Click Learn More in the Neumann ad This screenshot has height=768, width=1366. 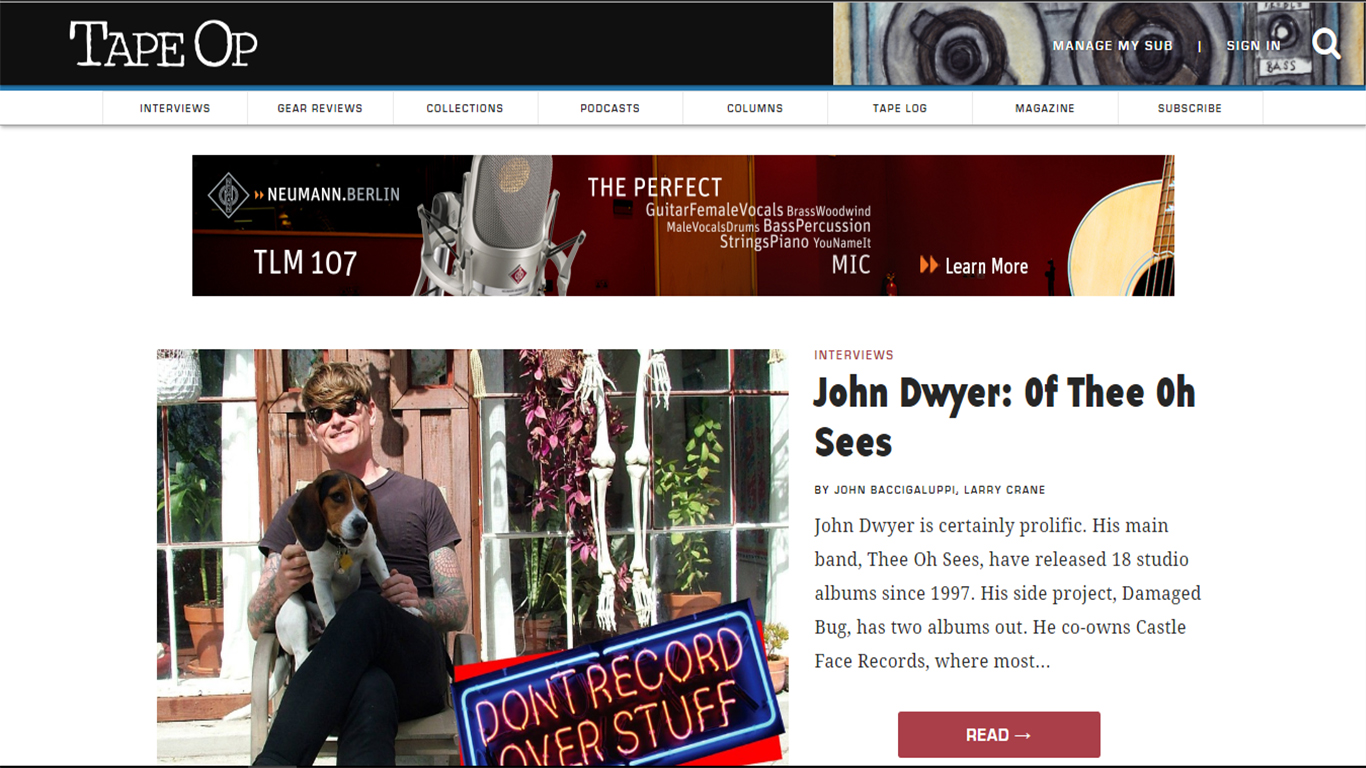tap(974, 266)
